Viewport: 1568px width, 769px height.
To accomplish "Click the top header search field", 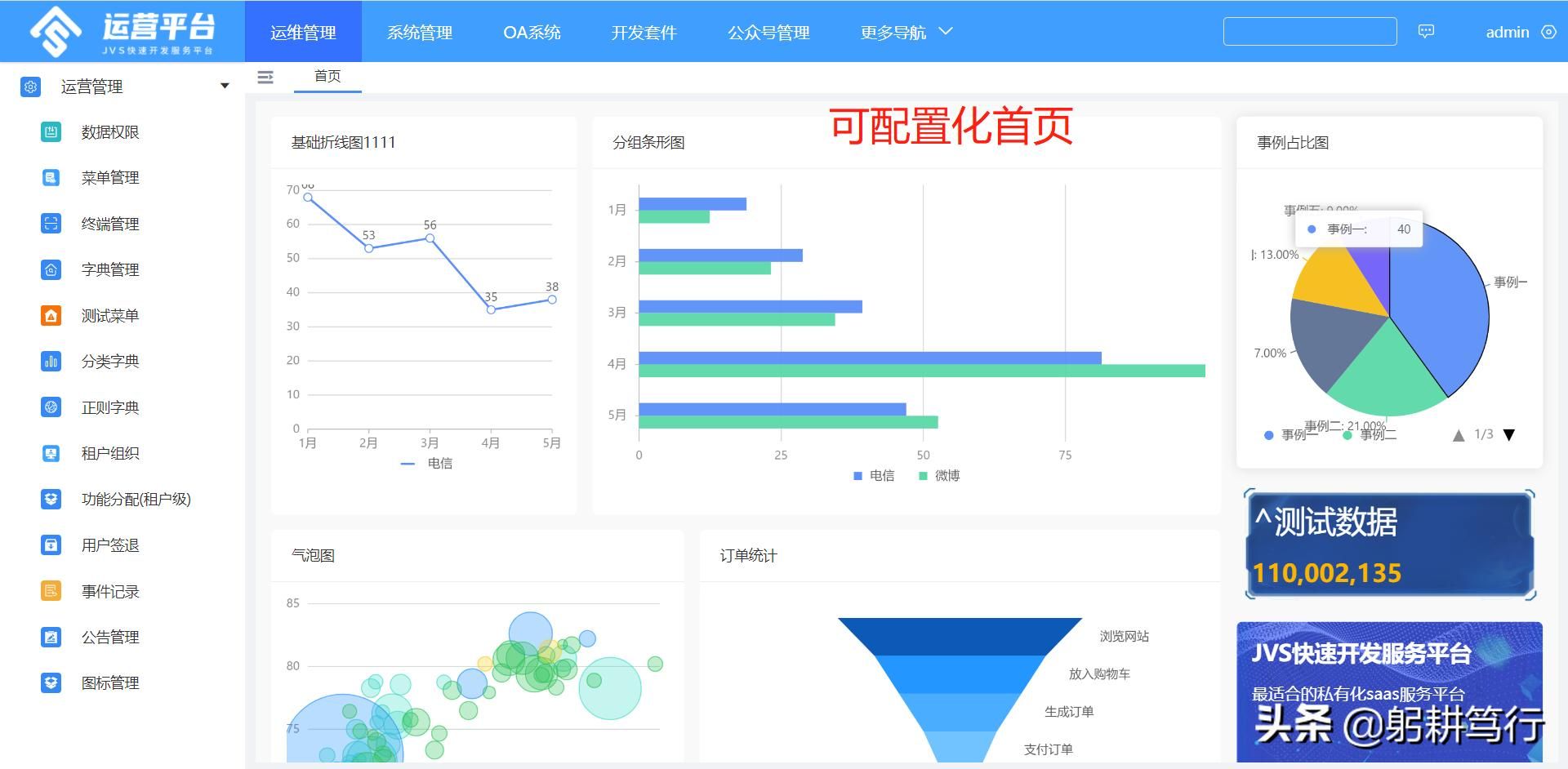I will point(1310,32).
